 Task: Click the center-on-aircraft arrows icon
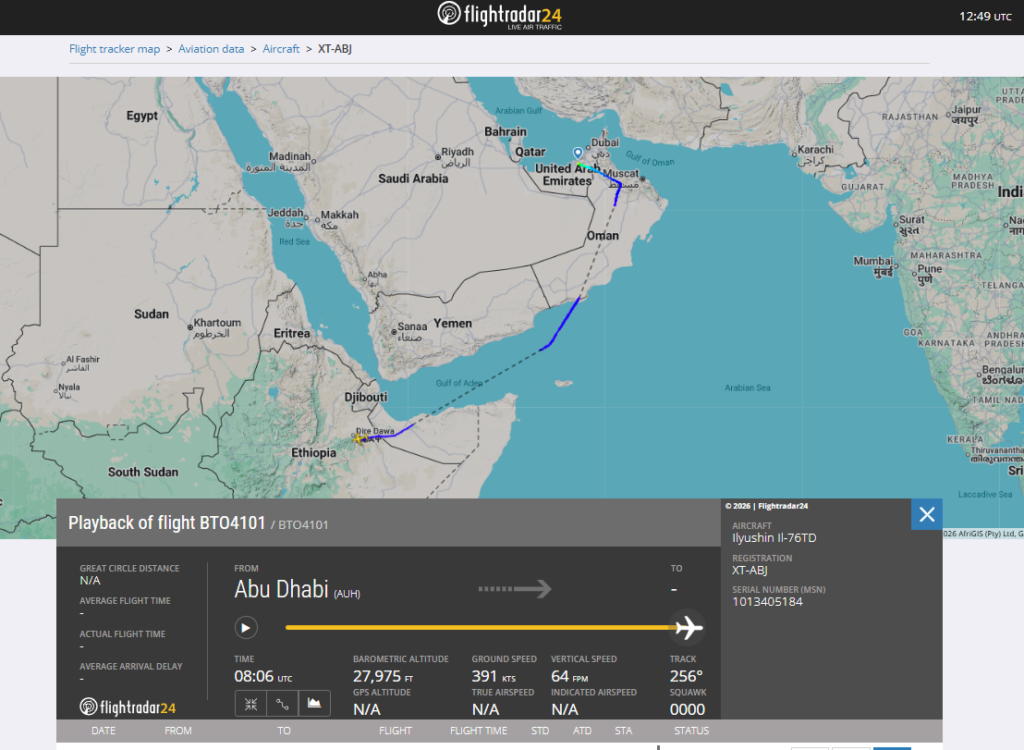point(251,704)
